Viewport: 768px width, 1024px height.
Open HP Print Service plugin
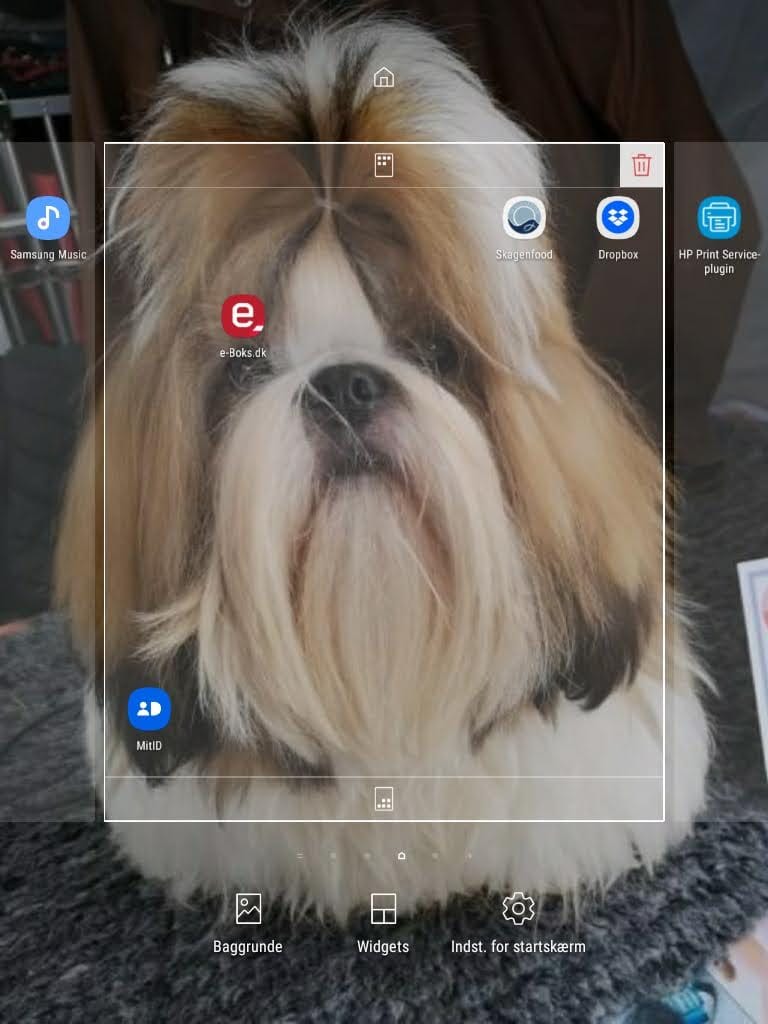coord(719,218)
